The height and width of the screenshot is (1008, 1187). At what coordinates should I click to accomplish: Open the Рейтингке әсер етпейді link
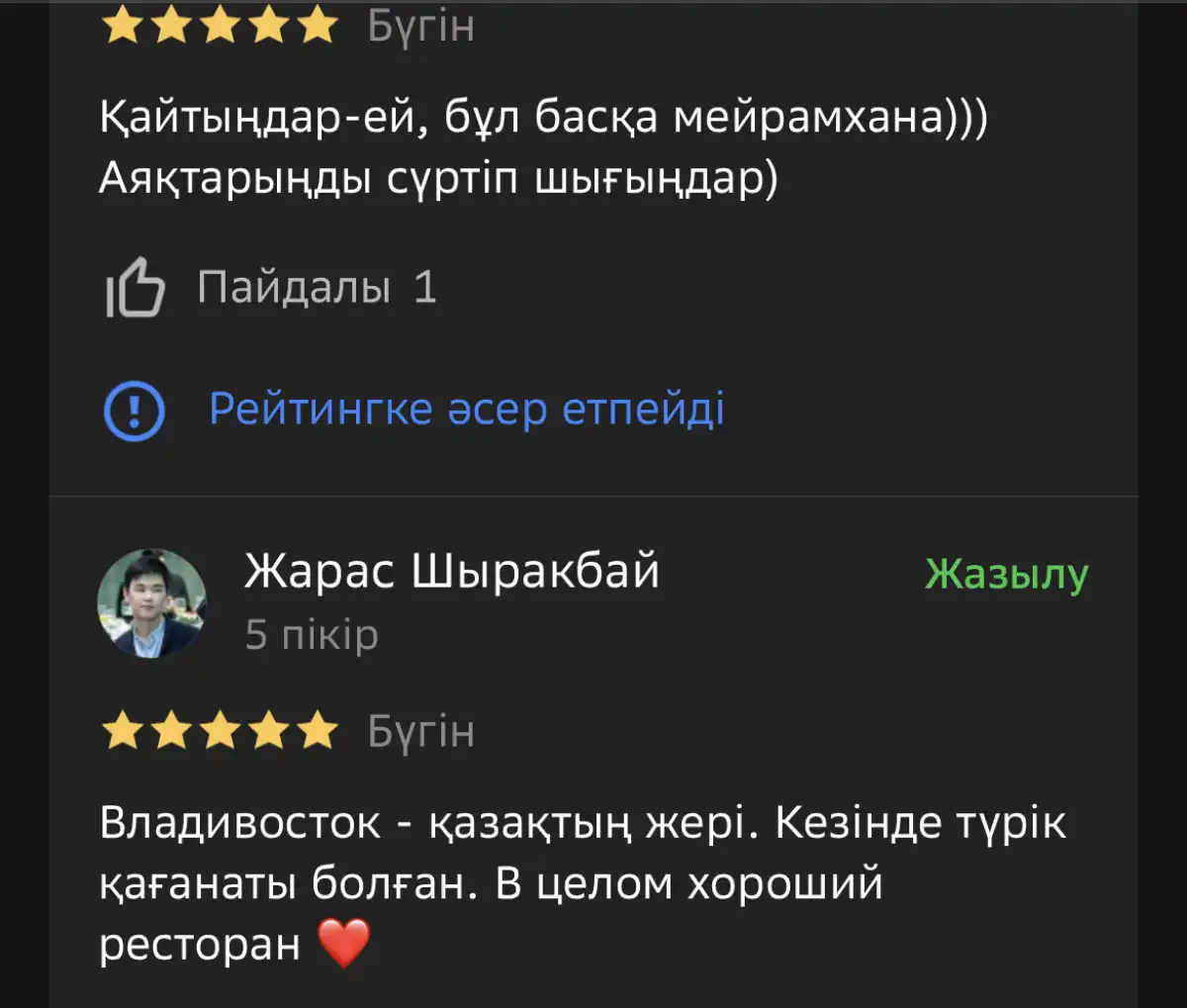tap(466, 409)
